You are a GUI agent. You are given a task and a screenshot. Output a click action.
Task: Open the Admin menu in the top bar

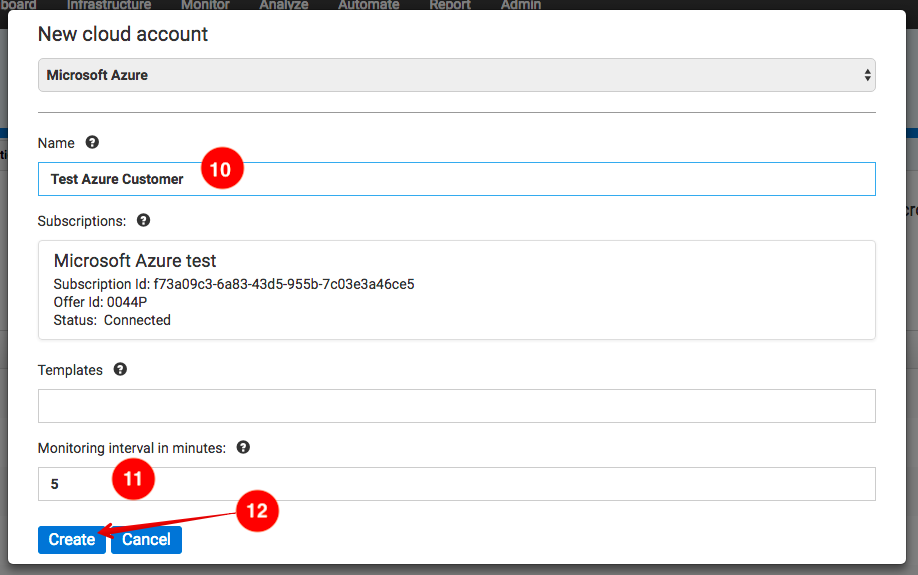coord(520,5)
